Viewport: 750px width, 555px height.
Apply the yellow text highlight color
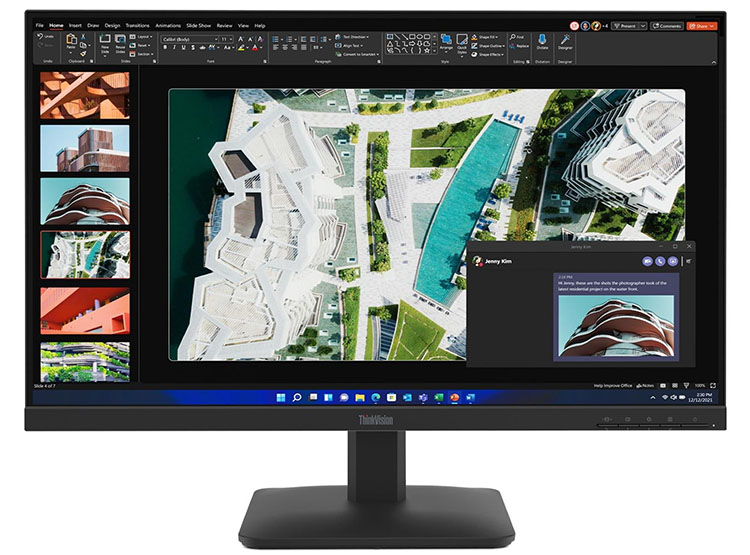tap(241, 48)
